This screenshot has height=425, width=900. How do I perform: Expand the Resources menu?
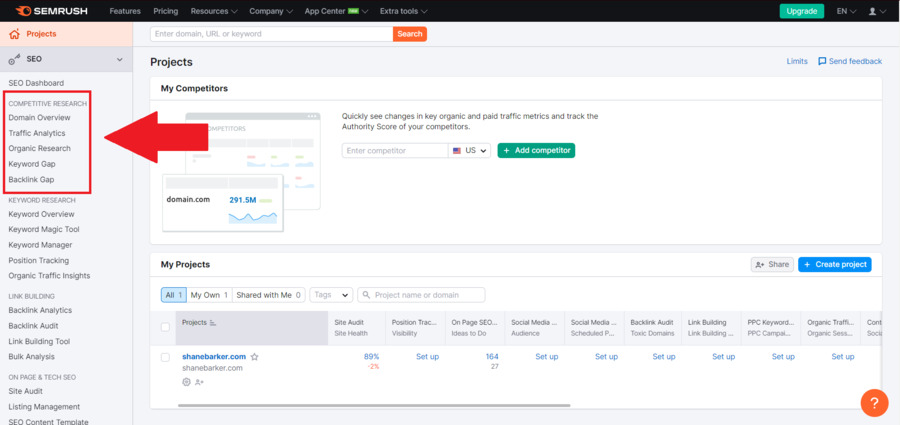(214, 11)
